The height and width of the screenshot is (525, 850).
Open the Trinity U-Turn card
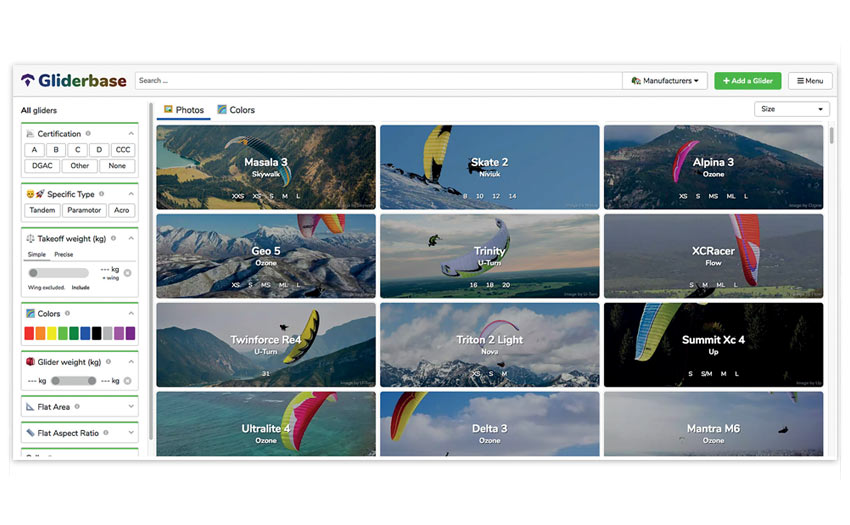[x=490, y=256]
